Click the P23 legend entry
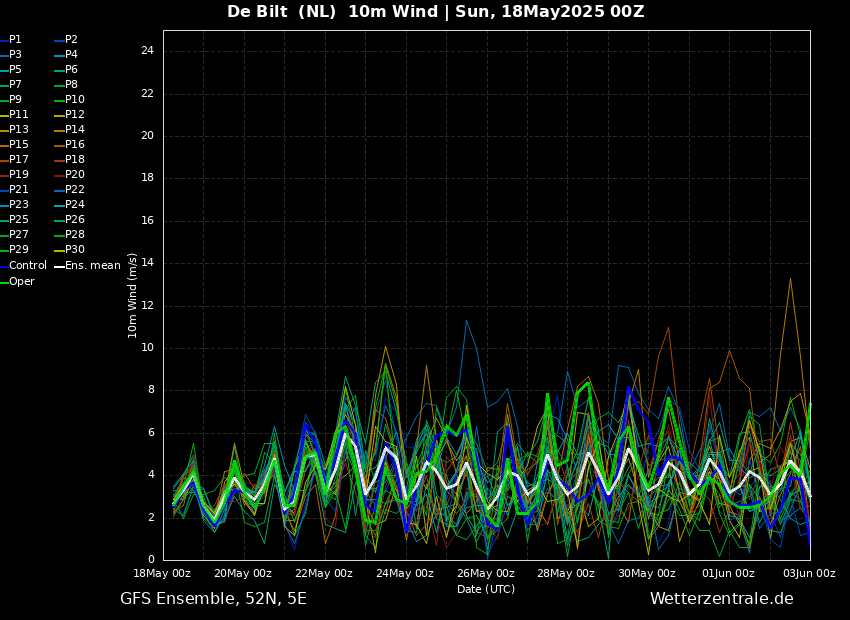The height and width of the screenshot is (620, 850). coord(18,205)
